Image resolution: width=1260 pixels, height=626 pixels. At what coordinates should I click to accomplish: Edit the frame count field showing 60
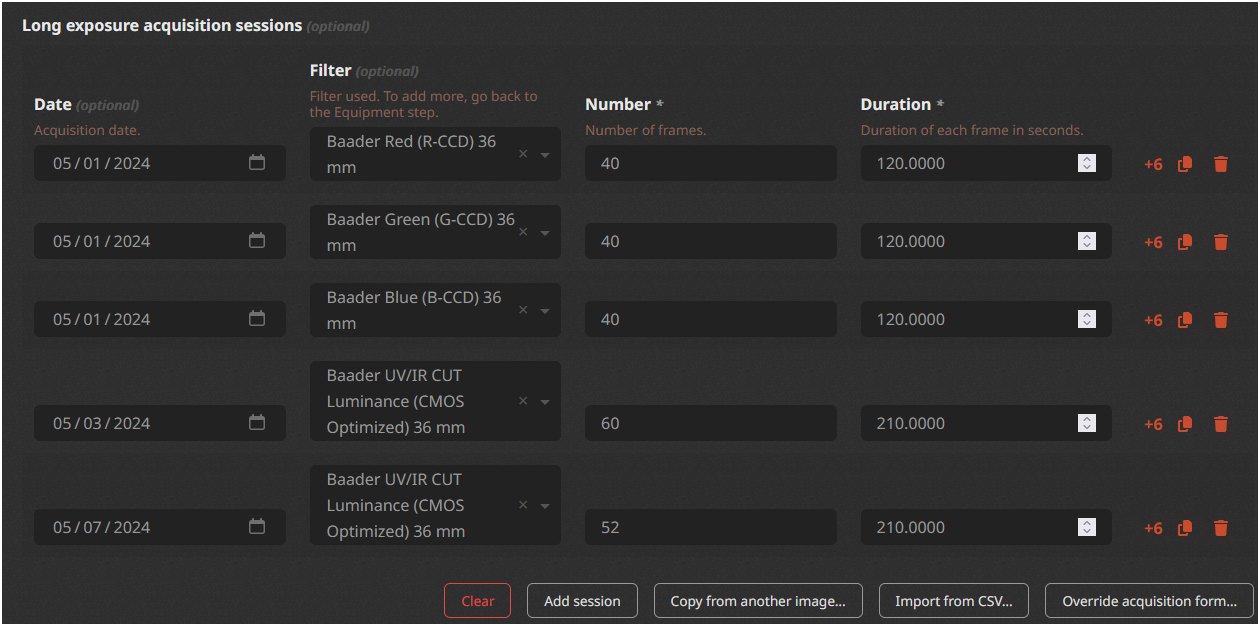(711, 423)
